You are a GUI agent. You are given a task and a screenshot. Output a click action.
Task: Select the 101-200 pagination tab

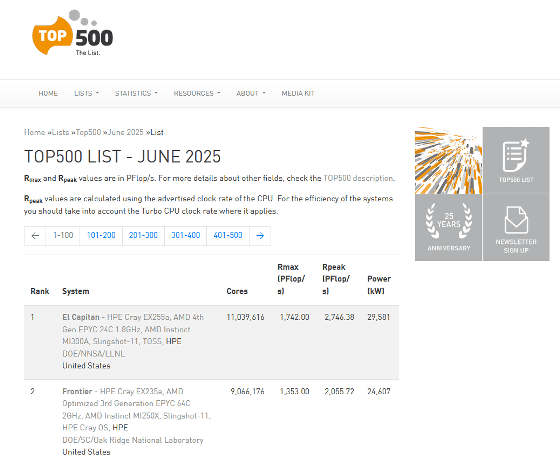click(x=101, y=236)
